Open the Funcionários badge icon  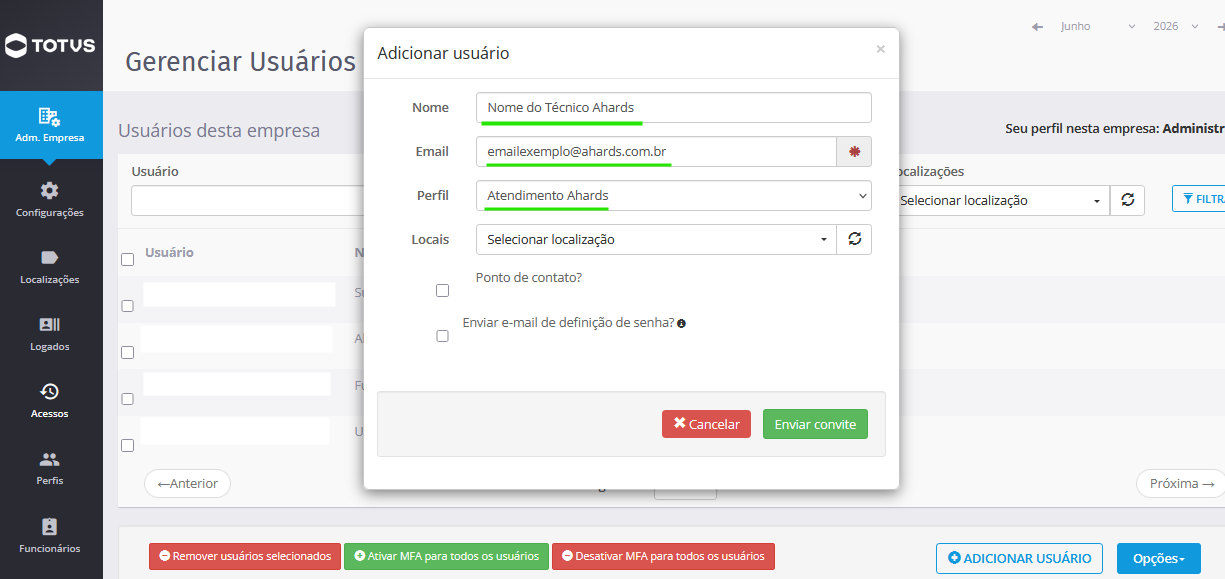pyautogui.click(x=49, y=526)
